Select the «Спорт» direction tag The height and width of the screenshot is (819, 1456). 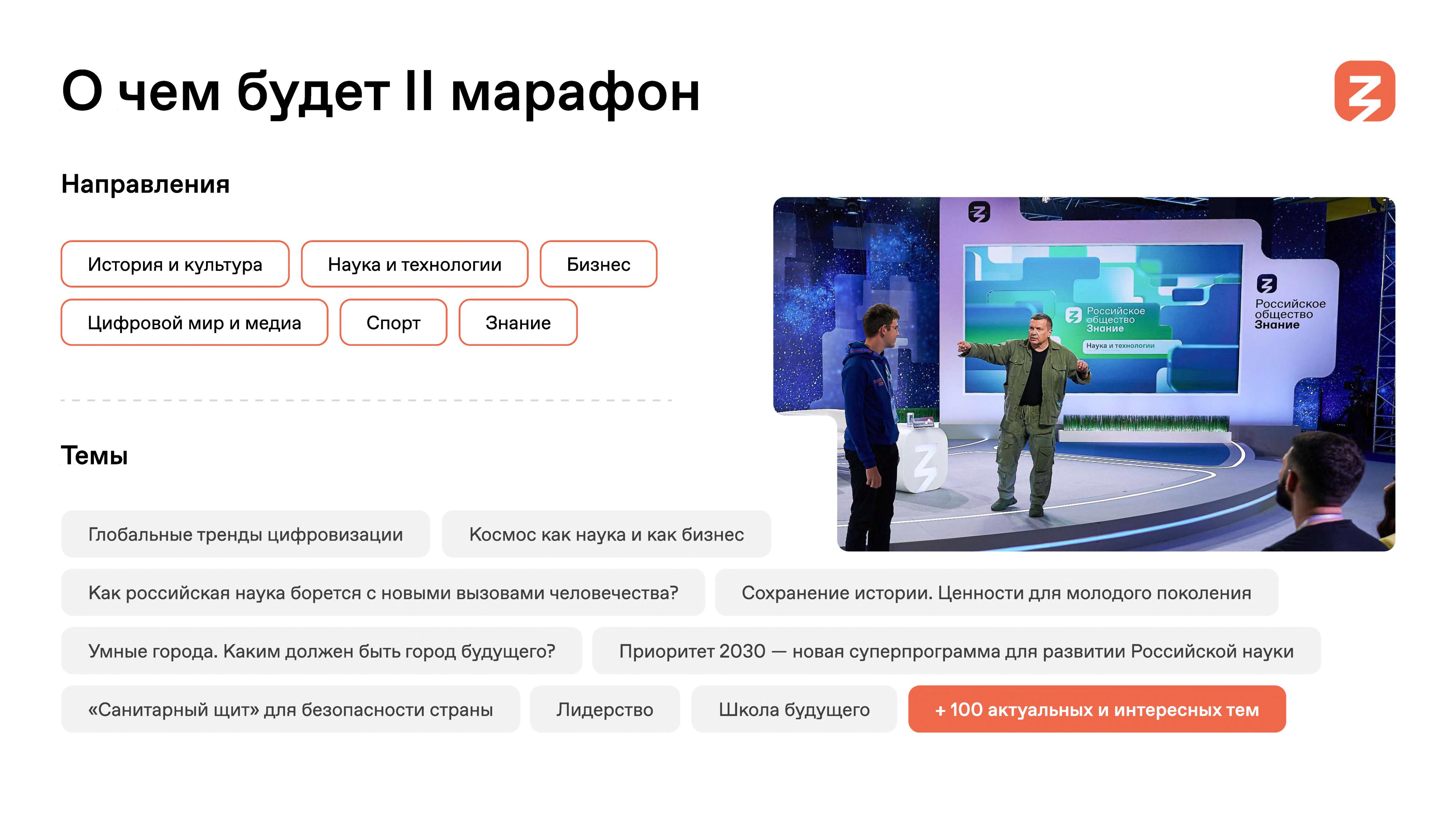[393, 322]
